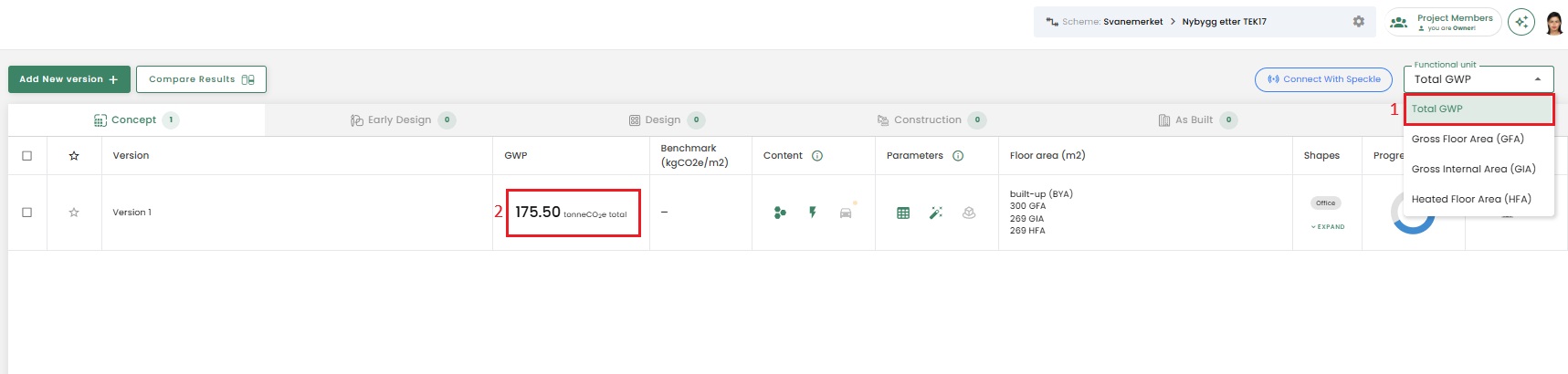
Task: Open scheme settings gear icon
Action: pyautogui.click(x=1358, y=22)
